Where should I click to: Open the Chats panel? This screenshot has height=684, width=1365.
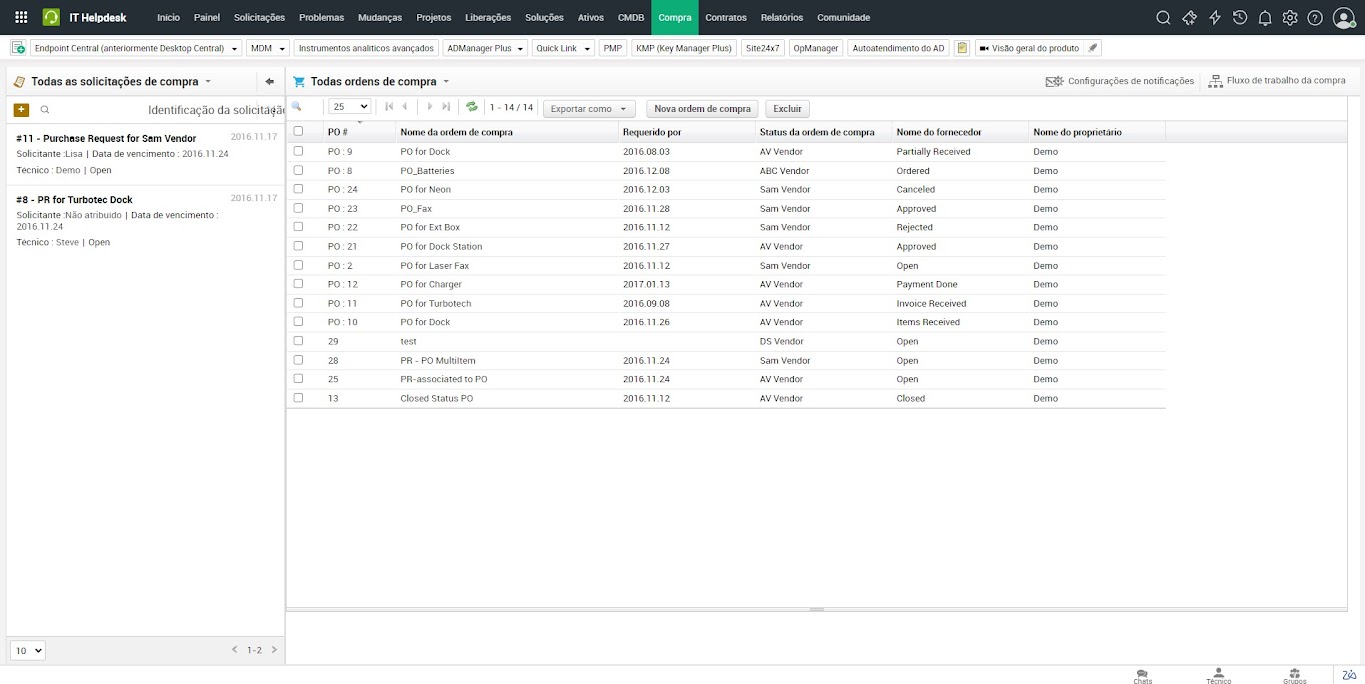(1142, 676)
